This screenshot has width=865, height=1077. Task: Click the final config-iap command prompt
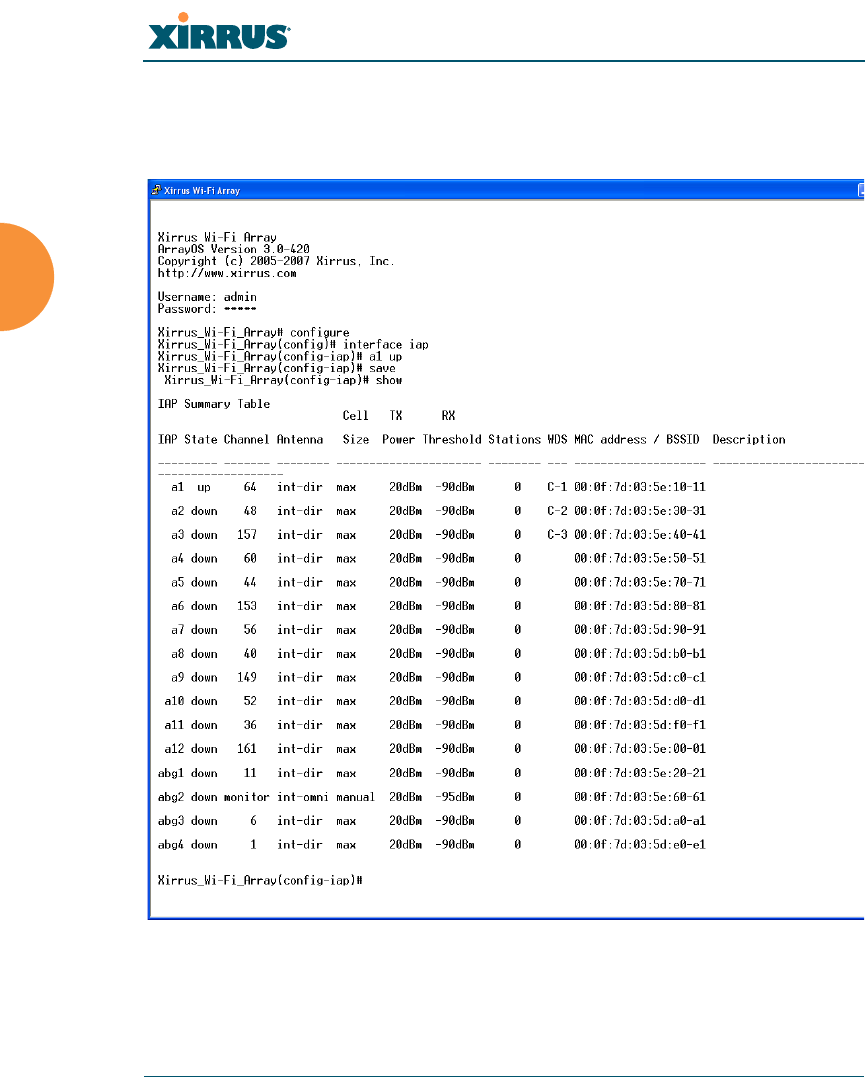coord(260,881)
